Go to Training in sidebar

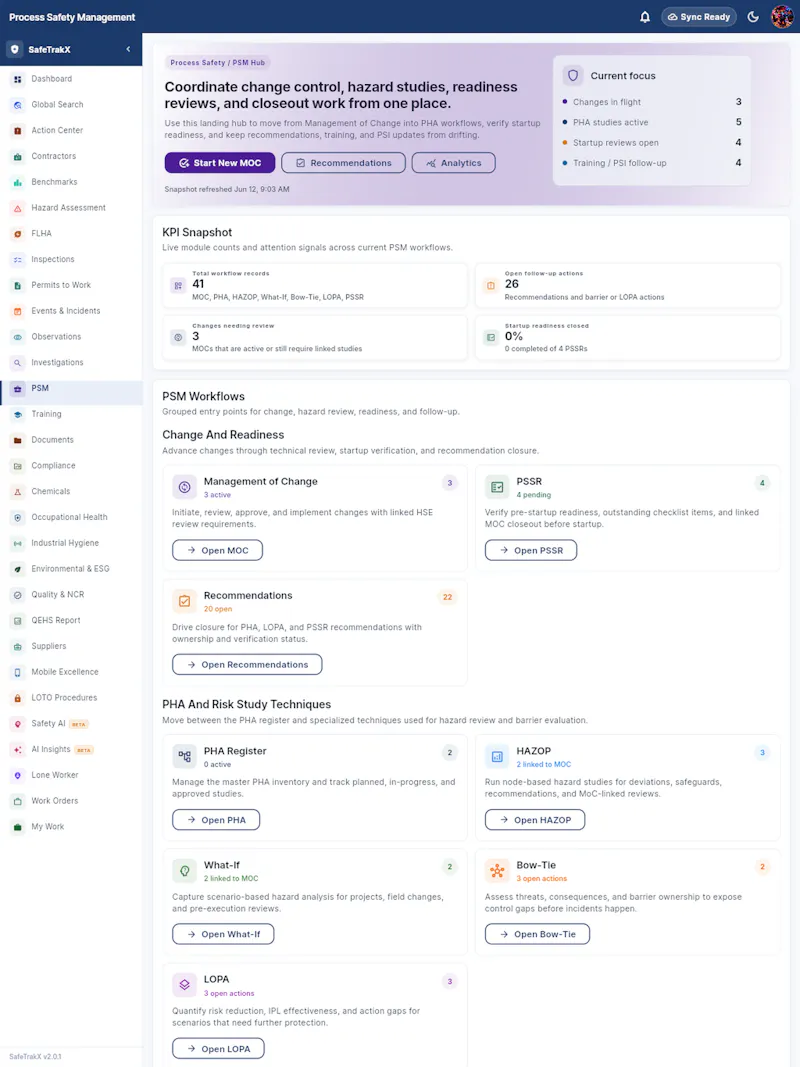point(71,414)
